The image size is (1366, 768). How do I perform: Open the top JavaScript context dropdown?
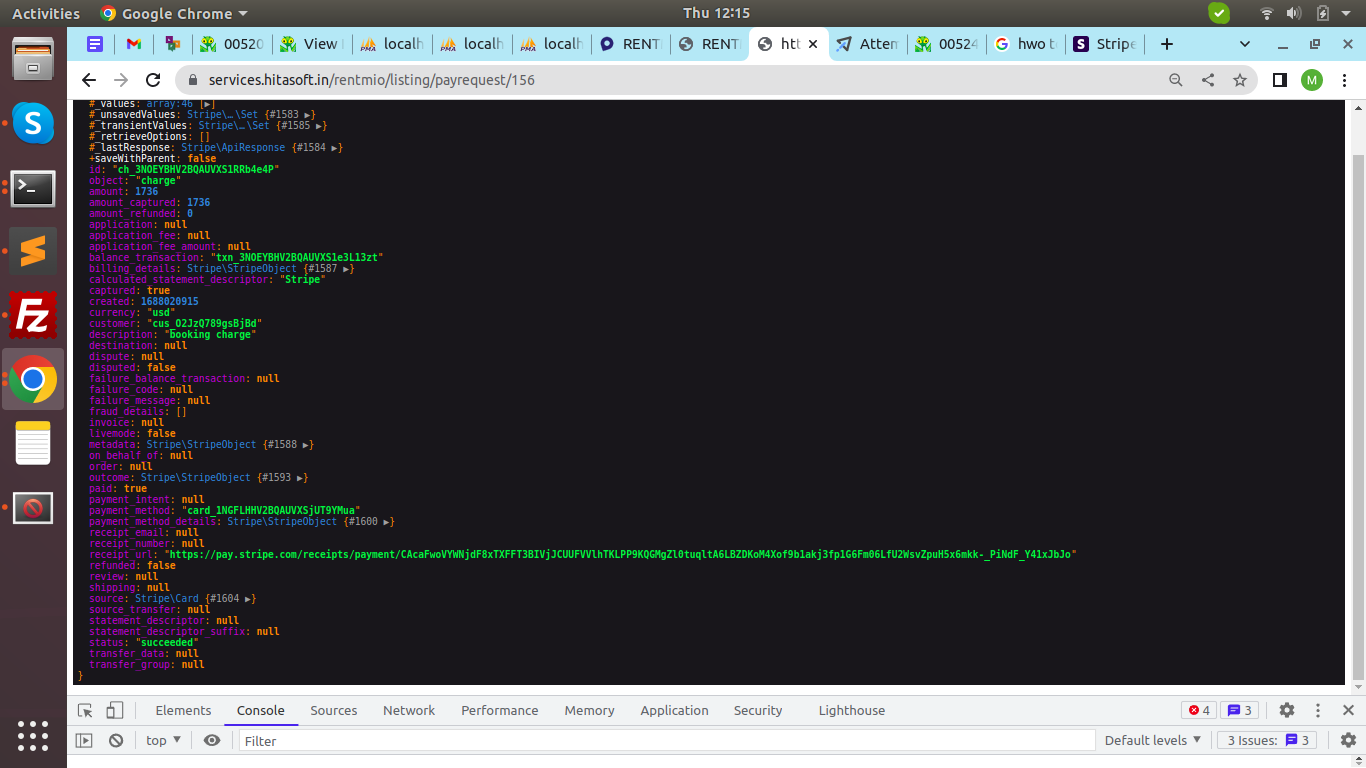coord(163,740)
